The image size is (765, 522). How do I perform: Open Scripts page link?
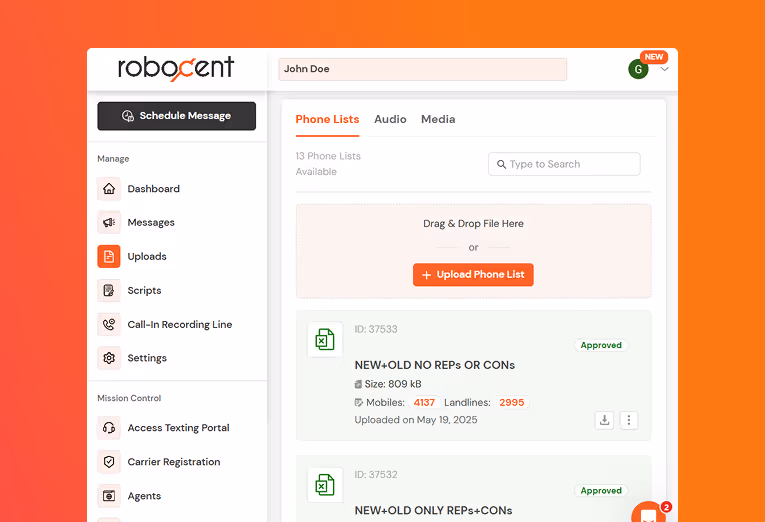point(144,291)
